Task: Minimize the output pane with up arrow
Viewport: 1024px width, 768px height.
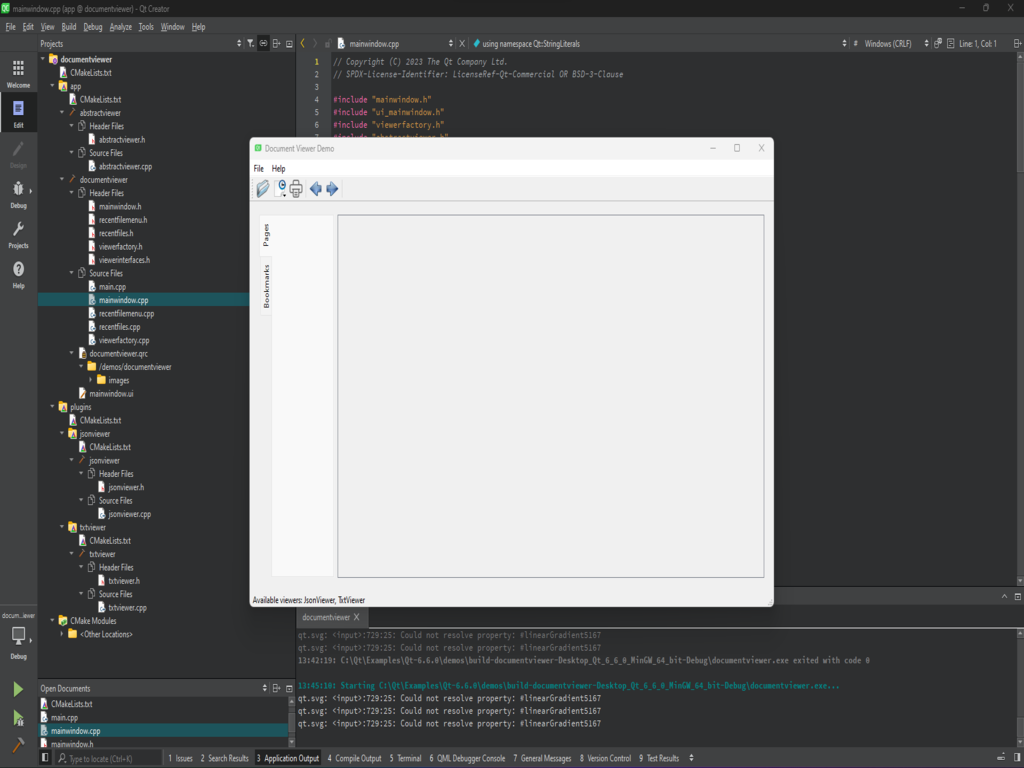Action: tap(1004, 596)
